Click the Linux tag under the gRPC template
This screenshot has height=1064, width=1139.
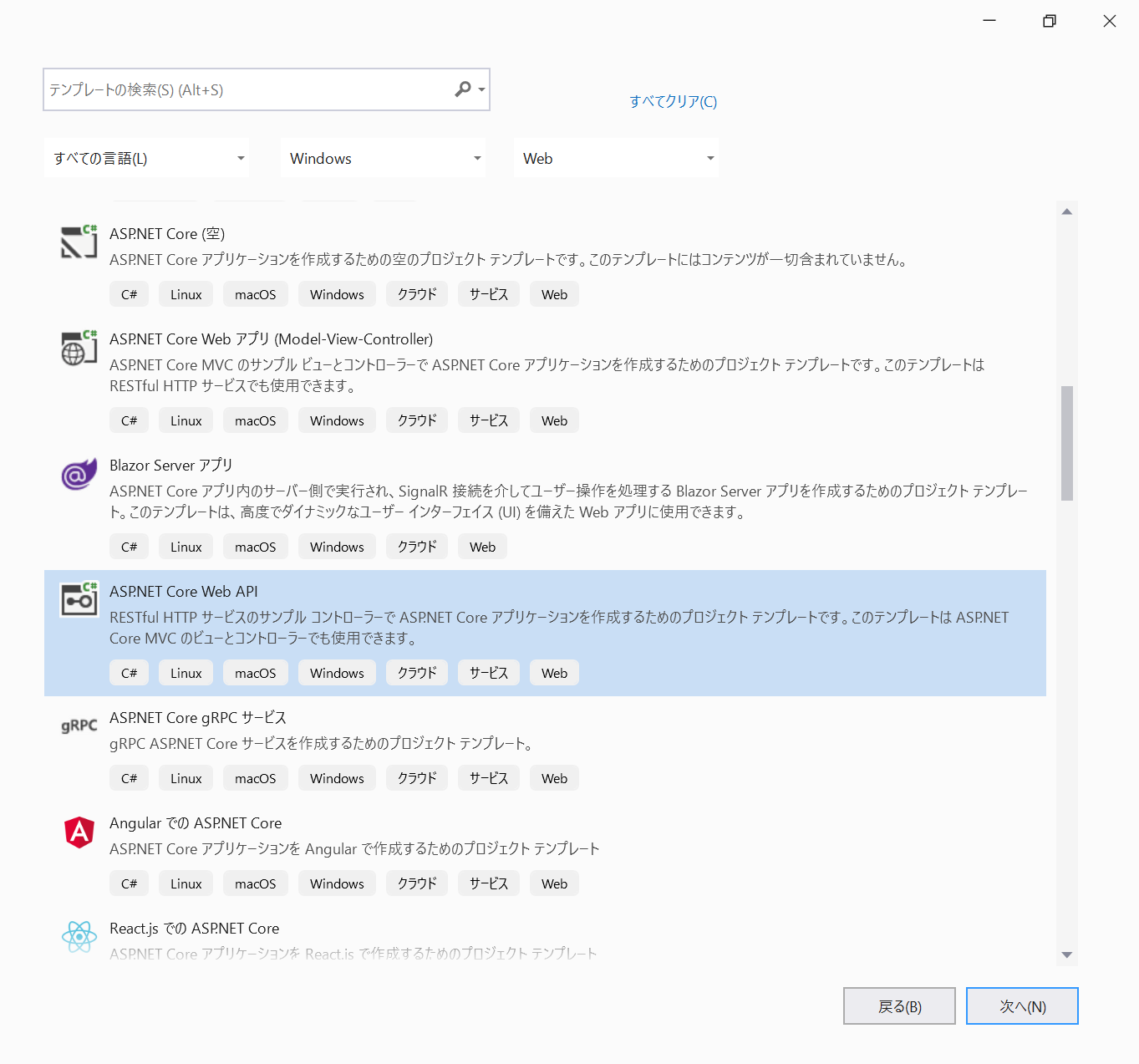186,778
